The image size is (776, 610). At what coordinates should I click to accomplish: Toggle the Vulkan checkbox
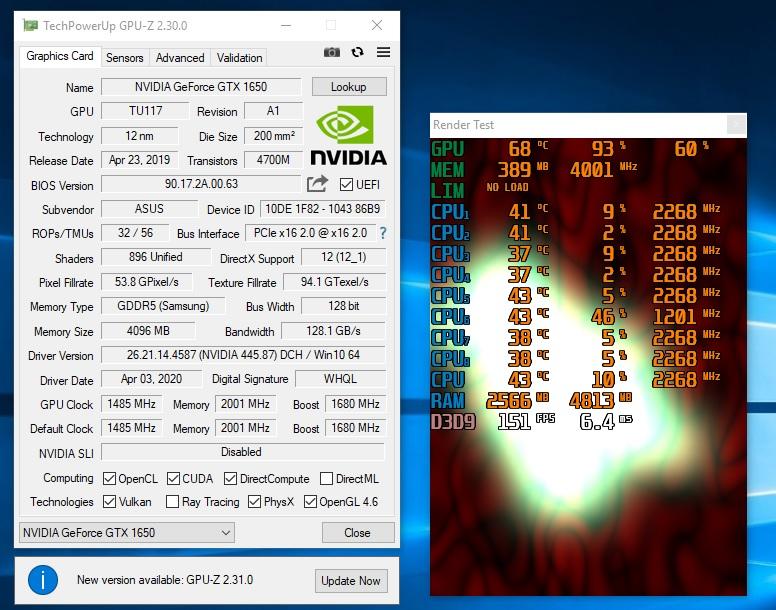(109, 502)
